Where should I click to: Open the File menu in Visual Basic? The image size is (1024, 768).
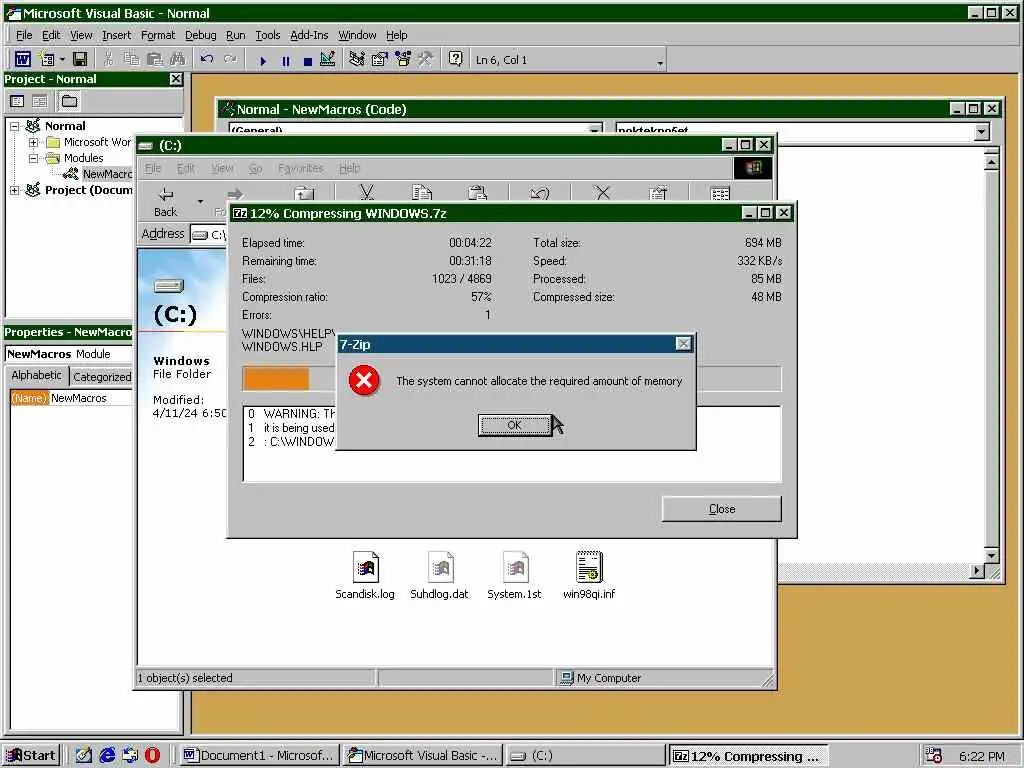coord(24,35)
